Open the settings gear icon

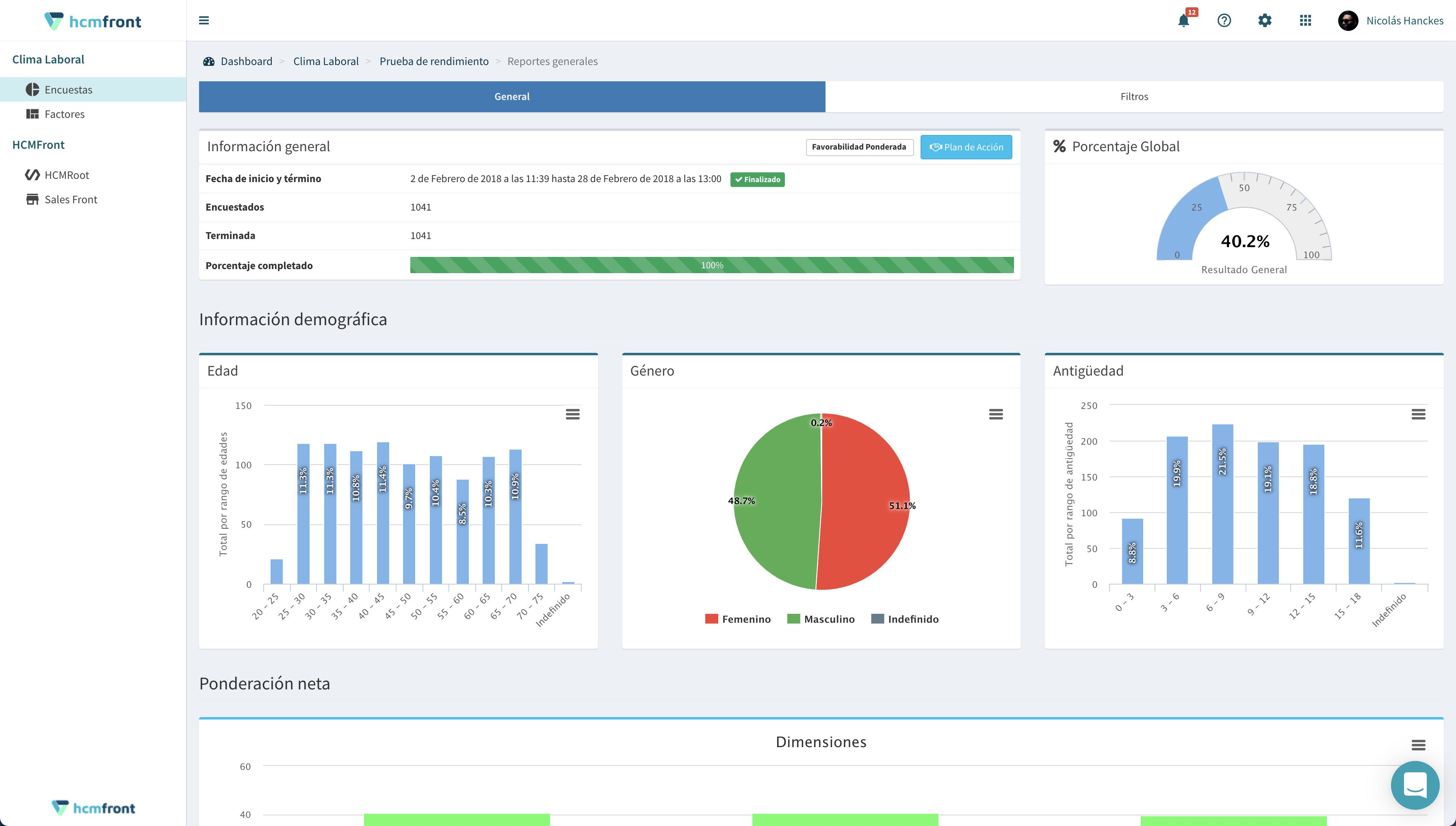click(1264, 21)
